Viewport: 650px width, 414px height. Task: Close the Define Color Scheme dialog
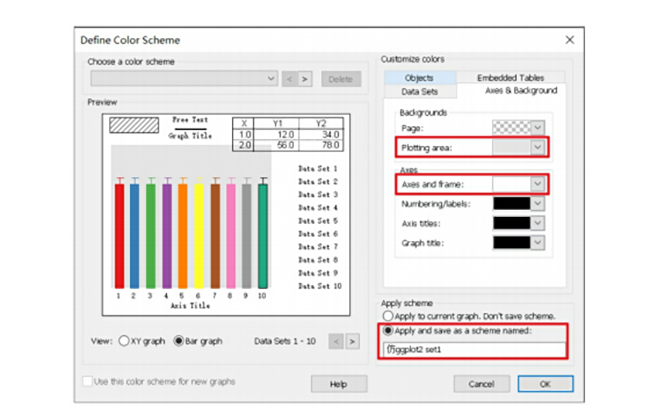click(569, 39)
